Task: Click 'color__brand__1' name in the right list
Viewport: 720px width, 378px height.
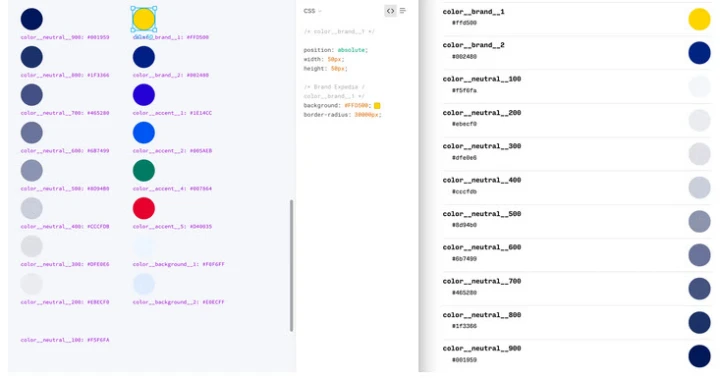Action: 473,12
